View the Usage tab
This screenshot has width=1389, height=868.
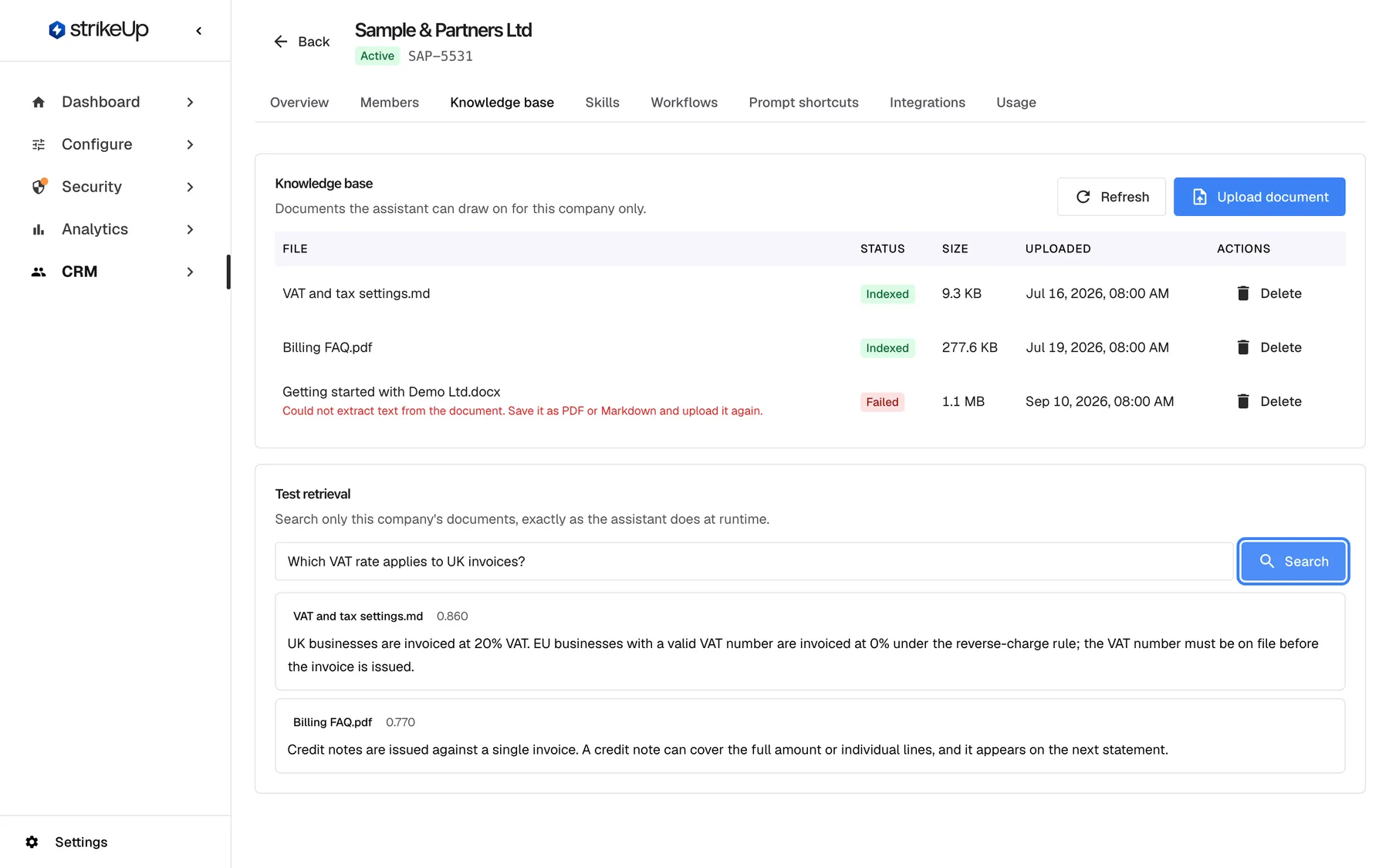click(x=1016, y=103)
